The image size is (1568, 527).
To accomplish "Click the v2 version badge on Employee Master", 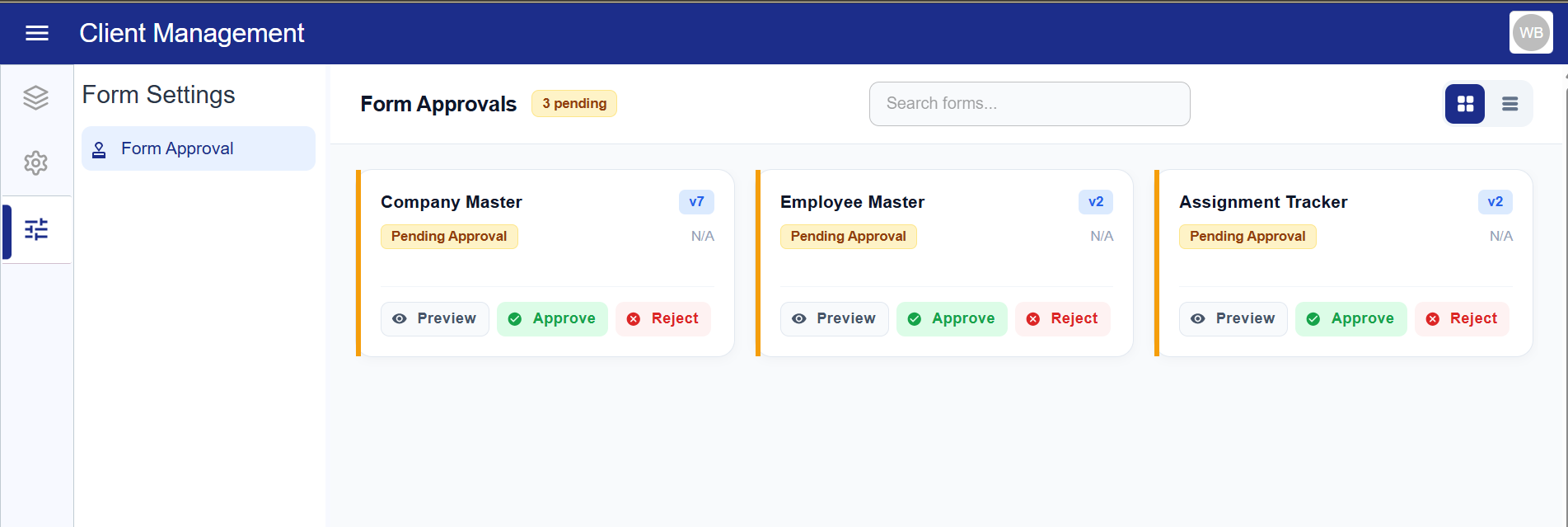I will (1096, 202).
